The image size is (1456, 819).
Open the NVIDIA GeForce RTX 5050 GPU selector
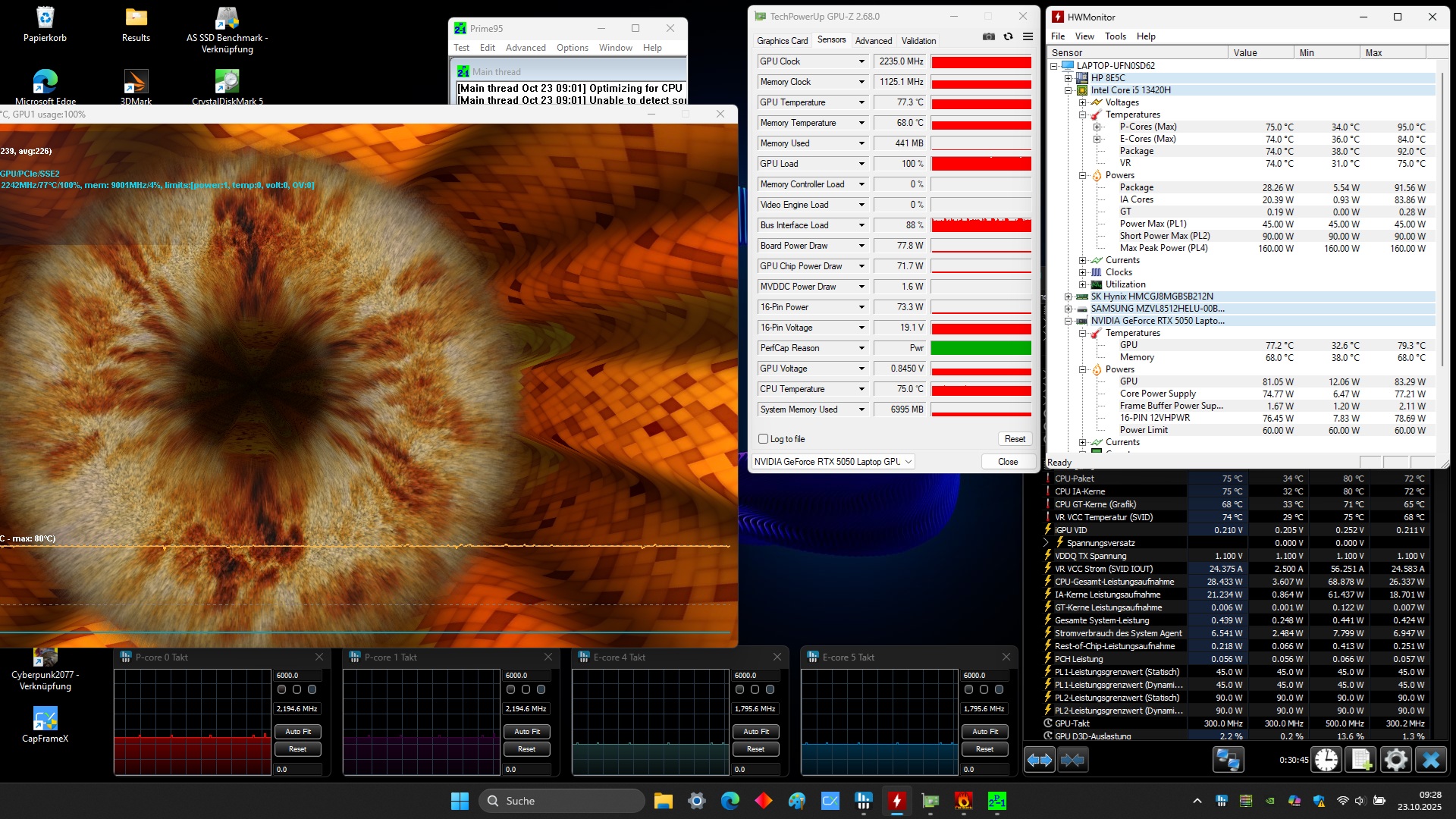pos(832,462)
